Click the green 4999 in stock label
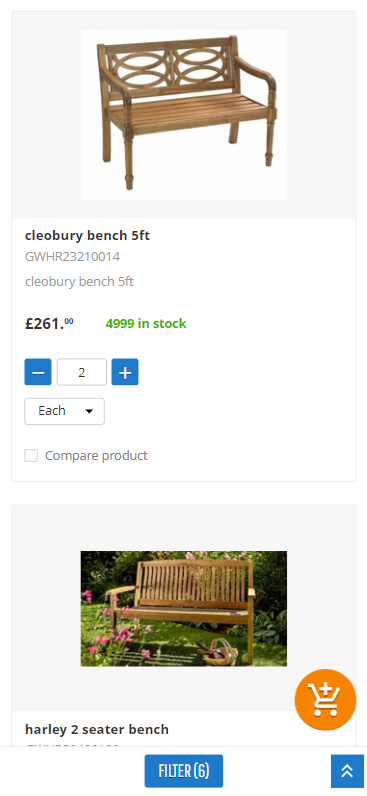The height and width of the screenshot is (796, 367). click(146, 323)
